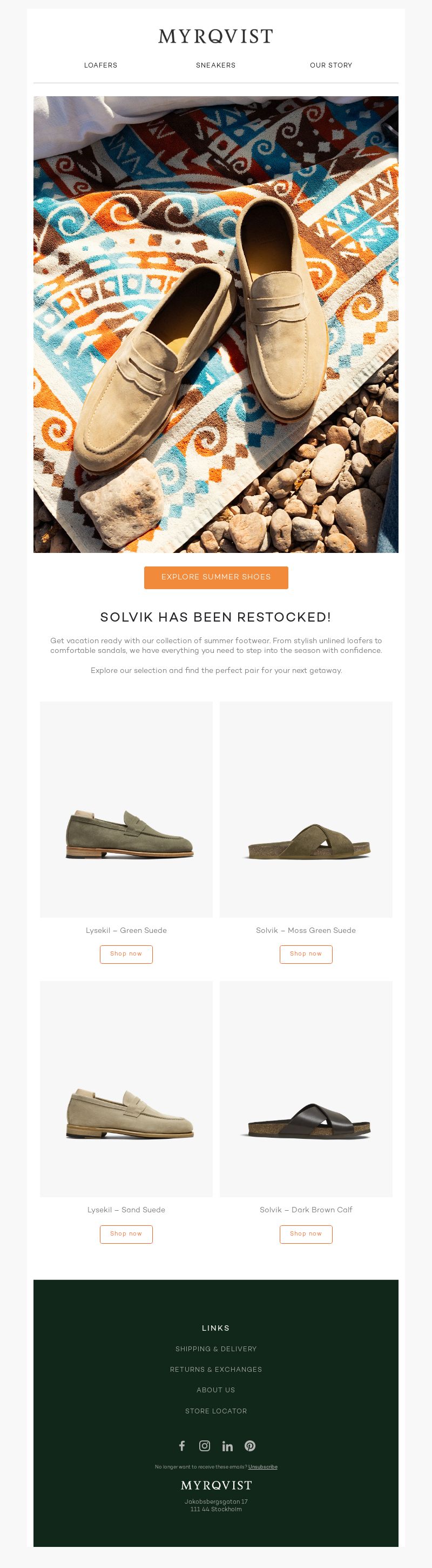Go to the Loafers menu item
The height and width of the screenshot is (1568, 432).
(x=100, y=65)
